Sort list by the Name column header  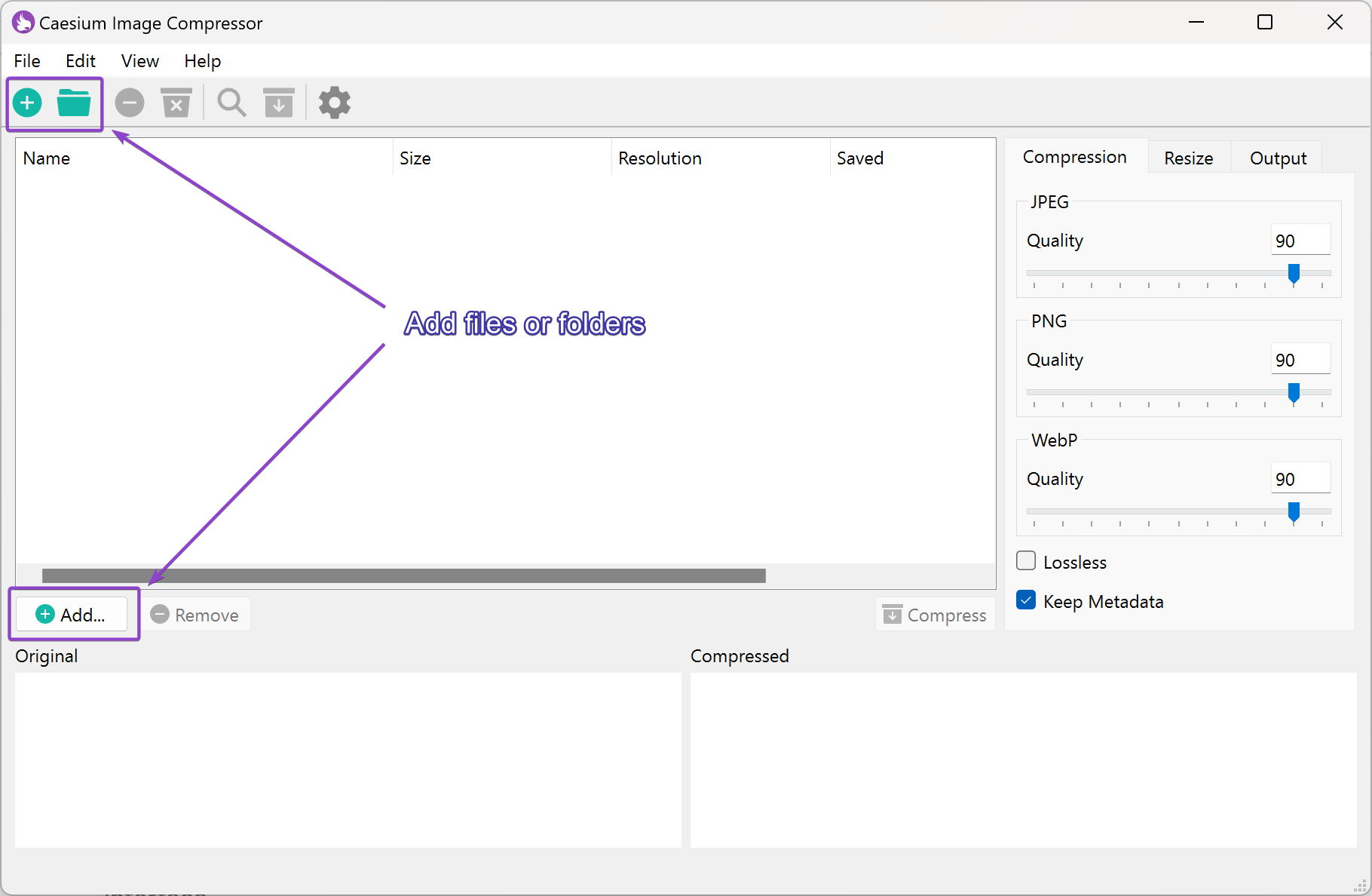pos(204,158)
